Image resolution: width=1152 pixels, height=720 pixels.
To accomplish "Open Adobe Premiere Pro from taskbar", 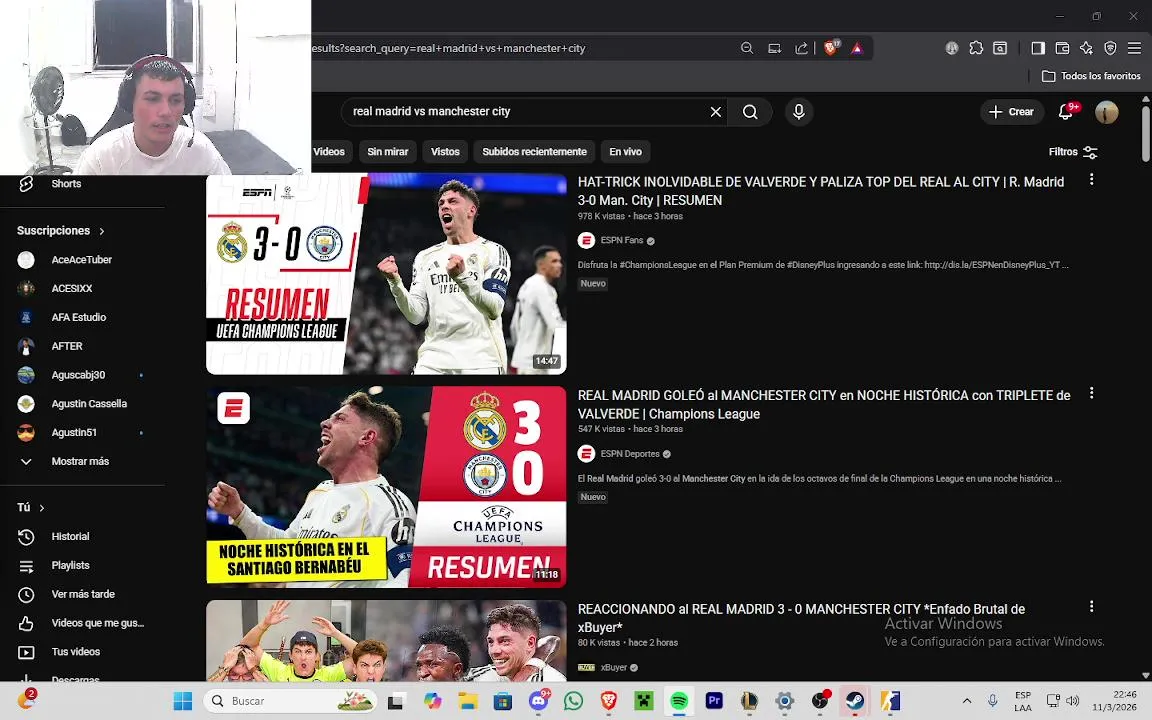I will point(714,701).
